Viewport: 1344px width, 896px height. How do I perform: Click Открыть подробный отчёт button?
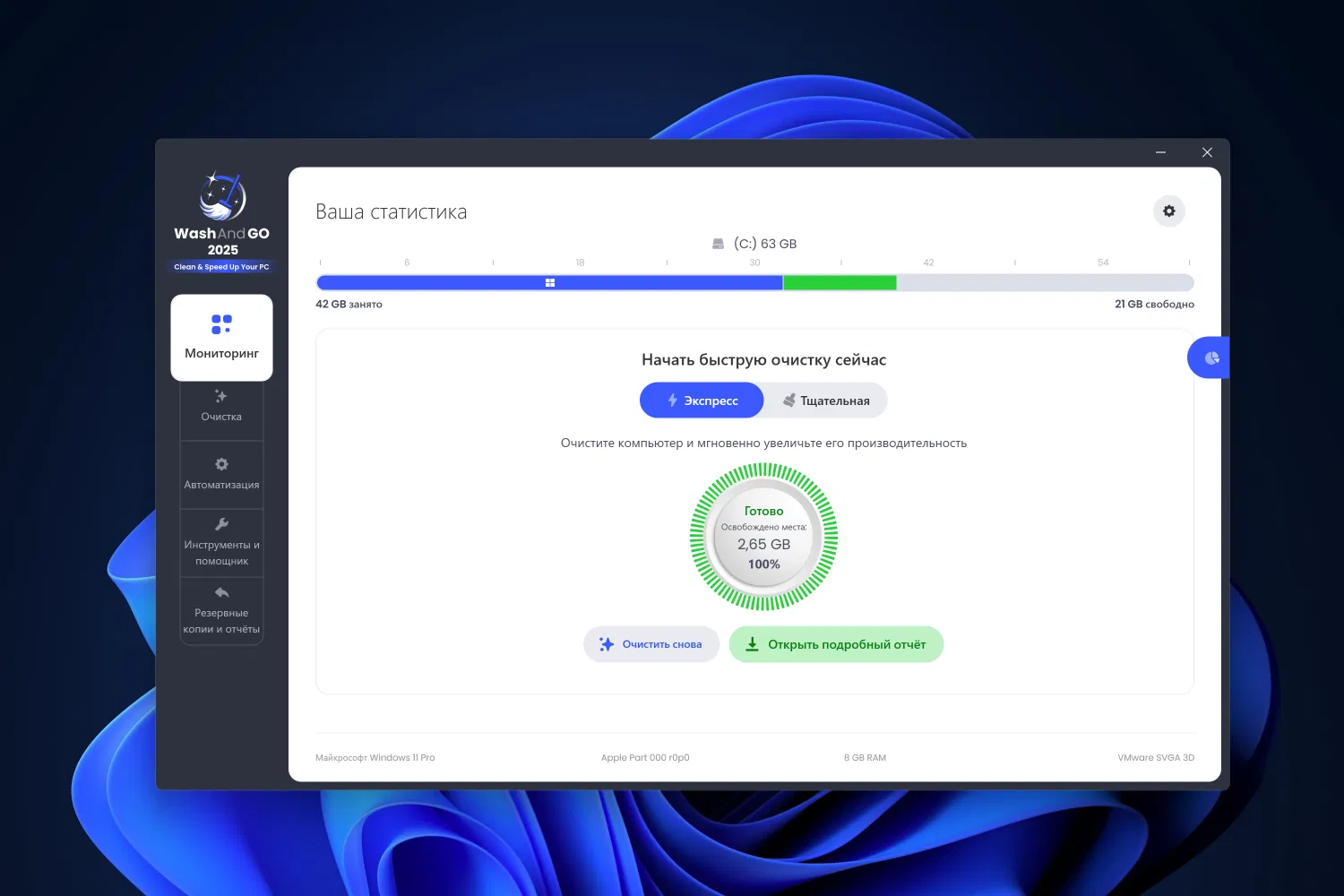point(836,644)
